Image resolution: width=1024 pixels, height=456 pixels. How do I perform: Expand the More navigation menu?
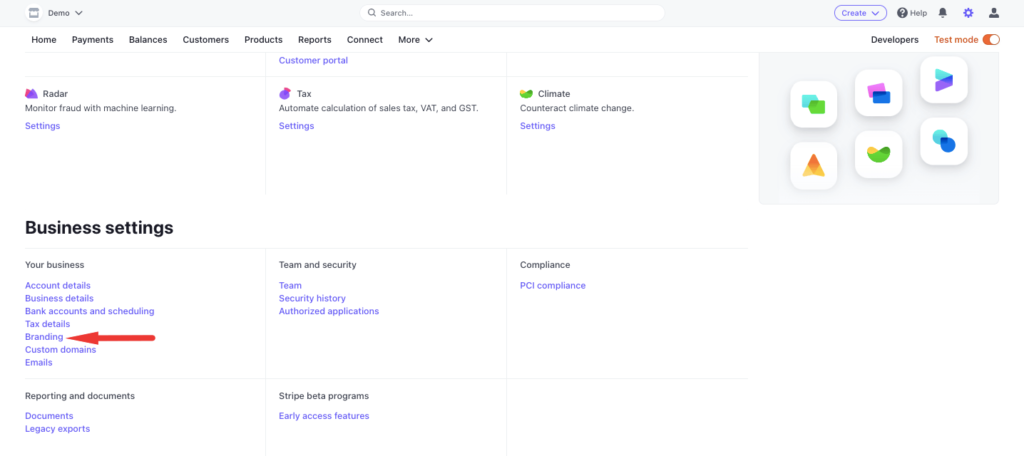click(x=415, y=40)
